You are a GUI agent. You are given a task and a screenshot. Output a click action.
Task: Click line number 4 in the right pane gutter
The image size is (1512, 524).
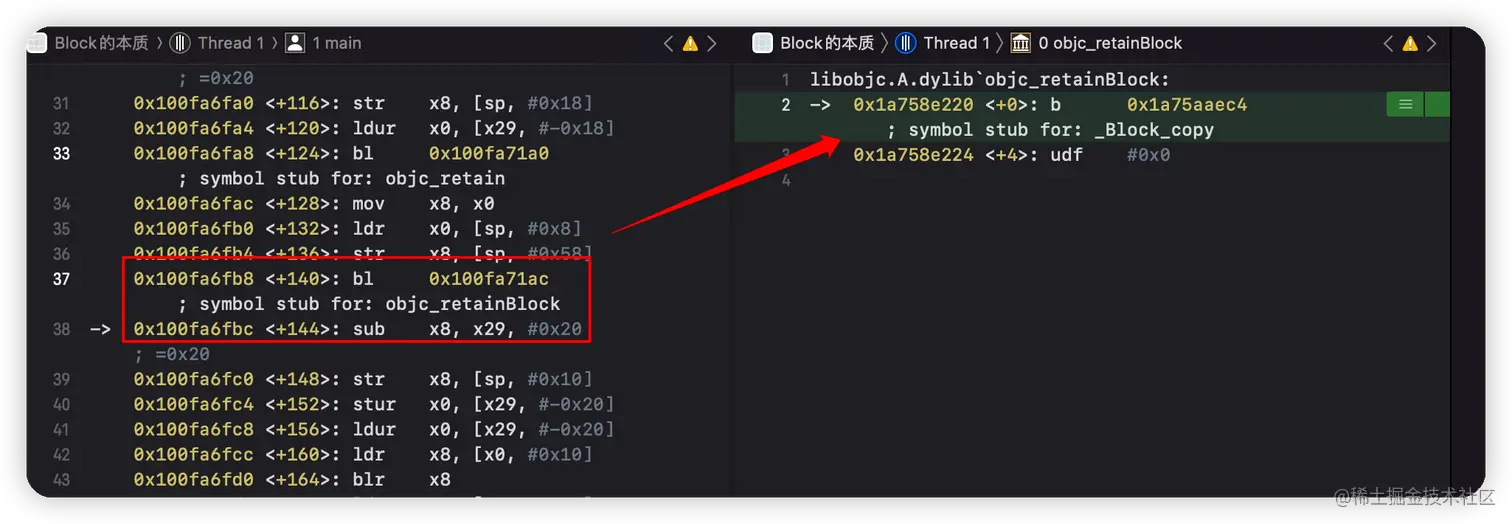[786, 180]
